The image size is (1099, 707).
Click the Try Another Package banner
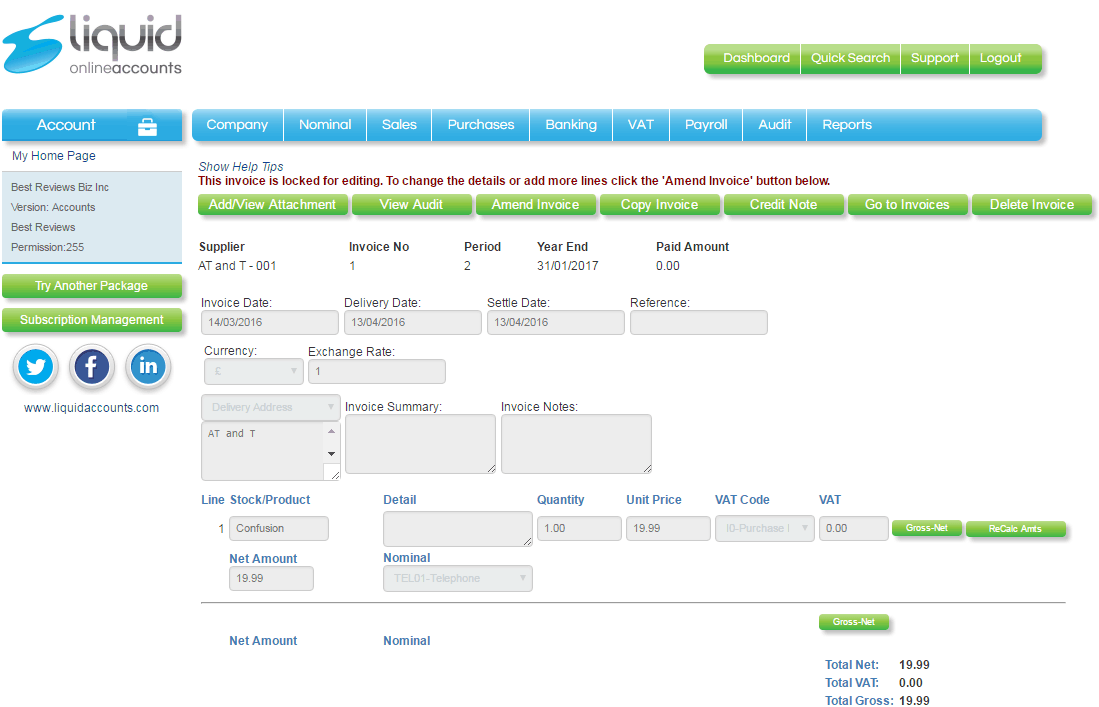click(91, 286)
